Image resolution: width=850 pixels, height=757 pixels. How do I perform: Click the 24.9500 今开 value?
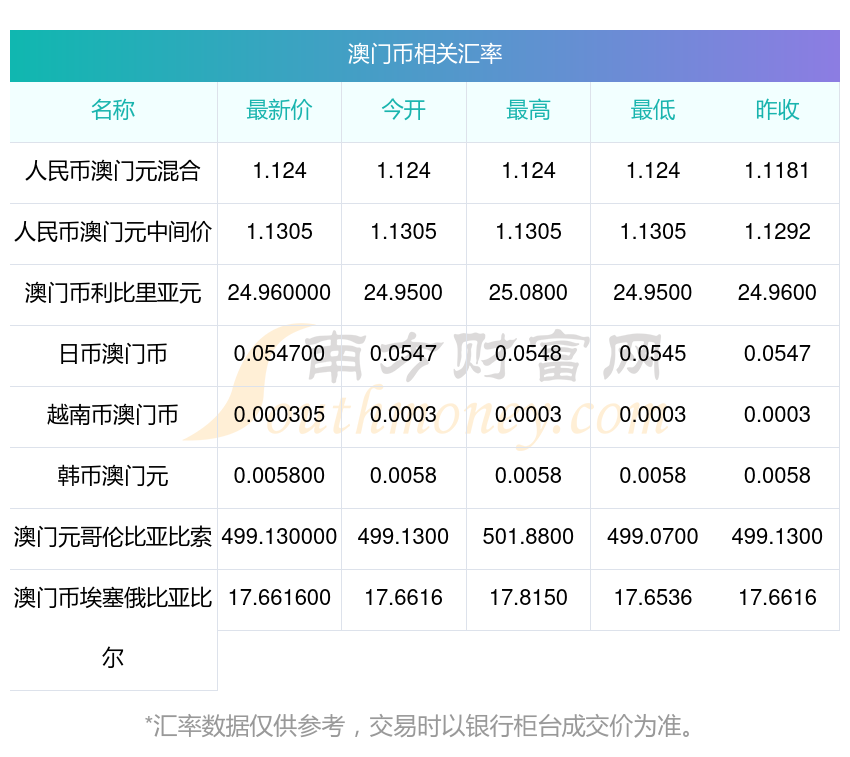[404, 293]
